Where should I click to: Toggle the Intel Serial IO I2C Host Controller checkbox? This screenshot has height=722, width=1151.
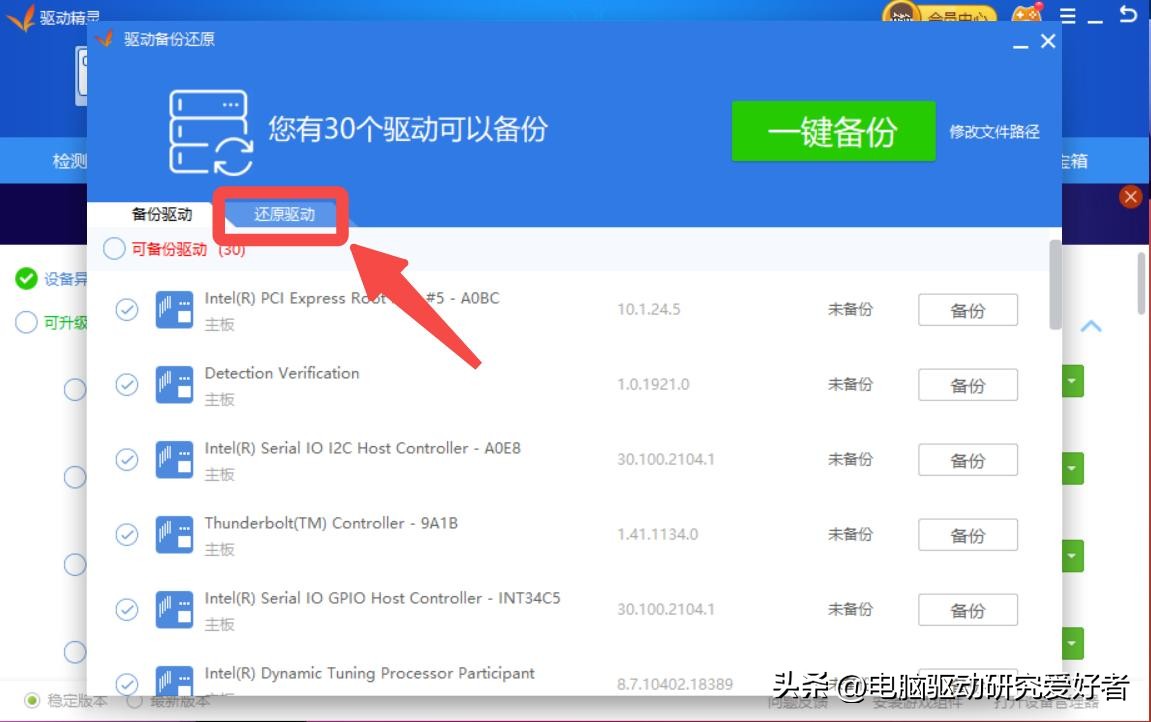(x=126, y=459)
